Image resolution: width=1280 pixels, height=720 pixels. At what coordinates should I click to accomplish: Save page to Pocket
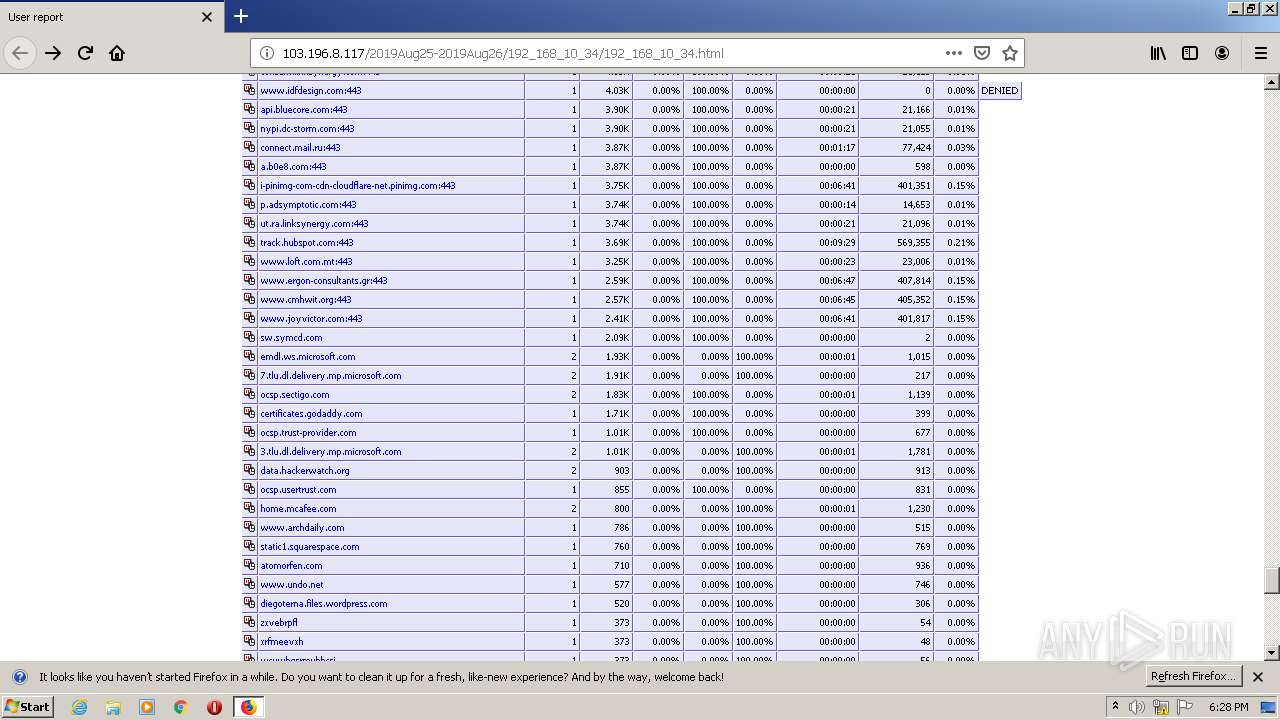(x=982, y=53)
